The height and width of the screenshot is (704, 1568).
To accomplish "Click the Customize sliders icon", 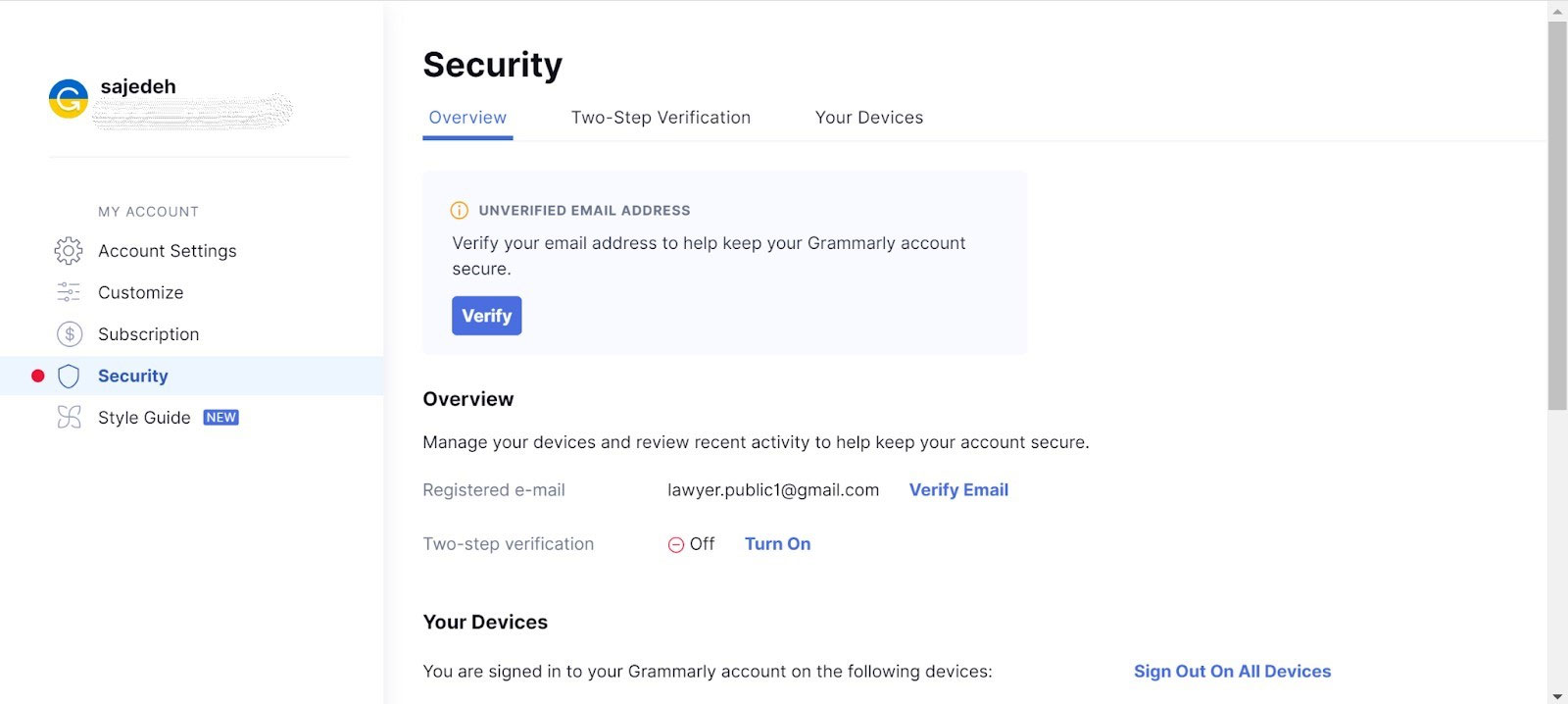I will pos(69,292).
